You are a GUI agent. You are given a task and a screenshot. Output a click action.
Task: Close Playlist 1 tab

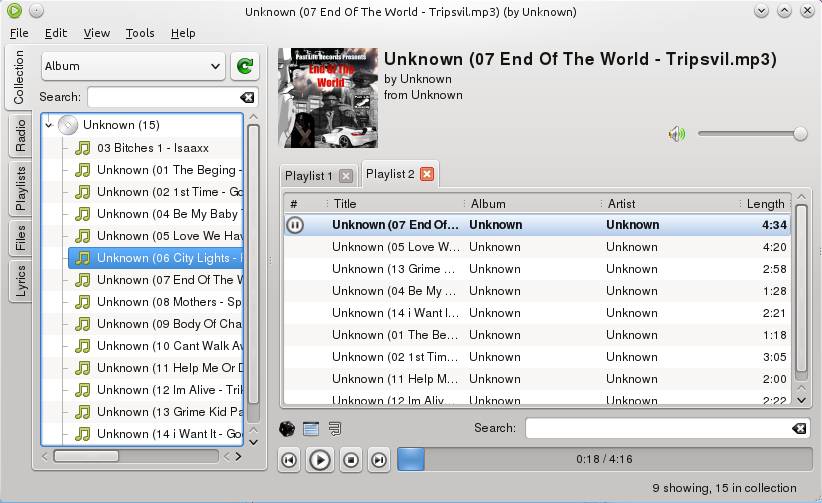(345, 176)
